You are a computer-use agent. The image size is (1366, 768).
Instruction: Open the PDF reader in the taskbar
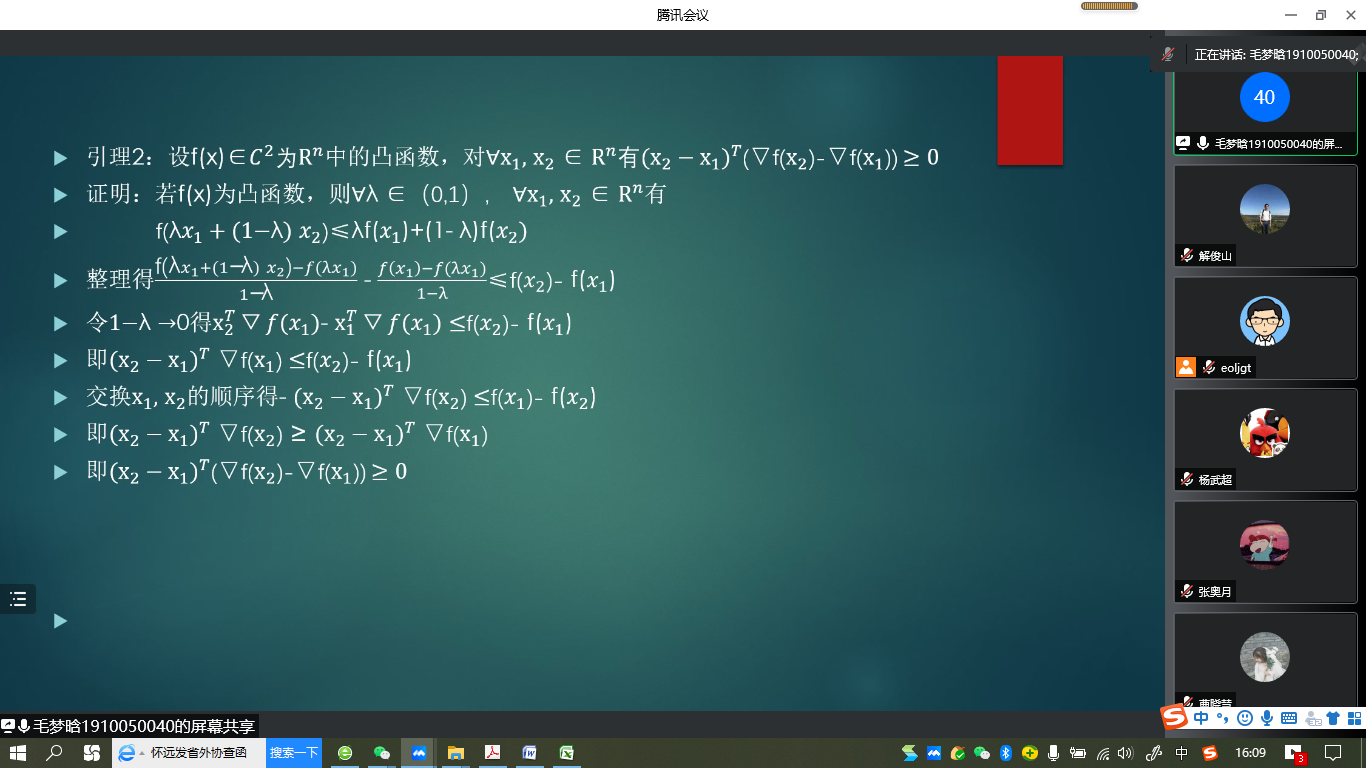click(x=492, y=753)
